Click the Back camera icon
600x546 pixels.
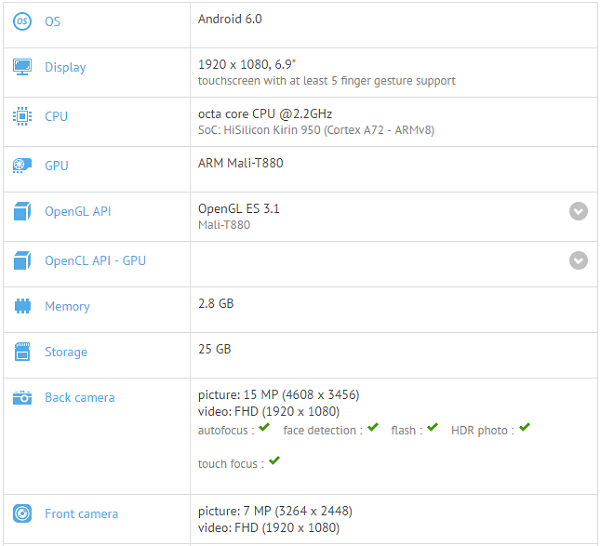(x=22, y=397)
